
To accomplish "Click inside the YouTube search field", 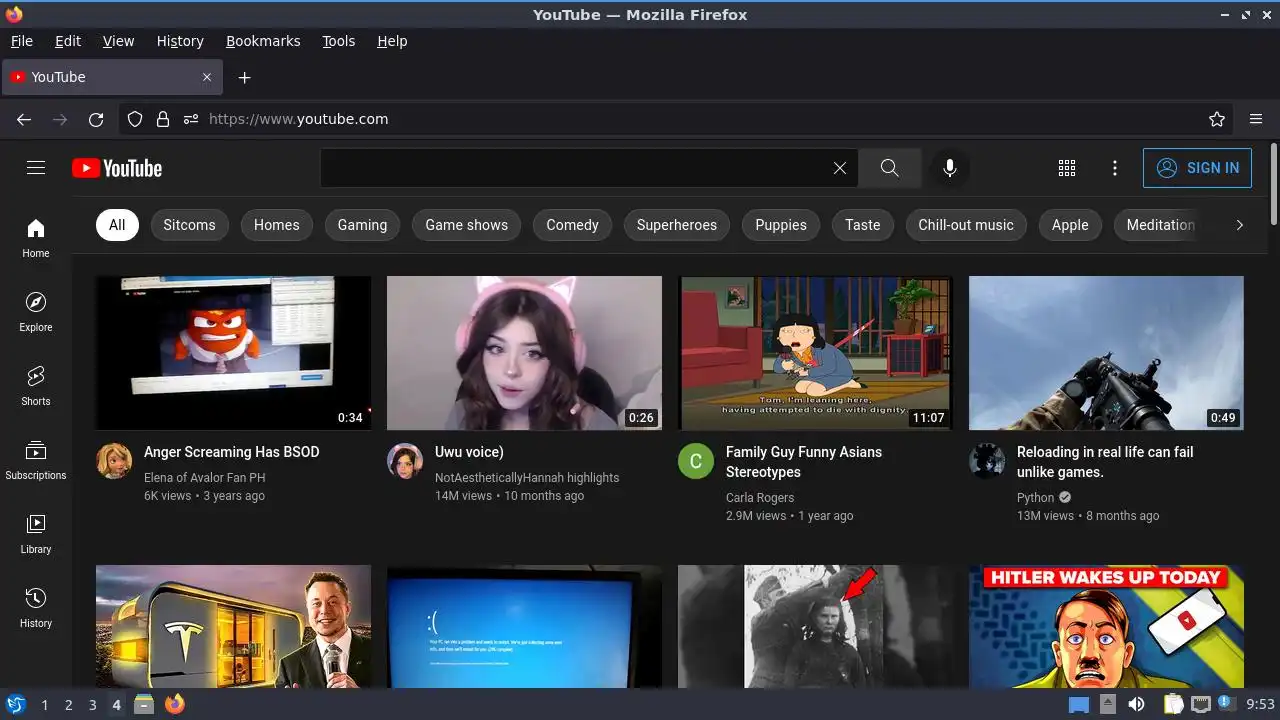I will pyautogui.click(x=575, y=168).
